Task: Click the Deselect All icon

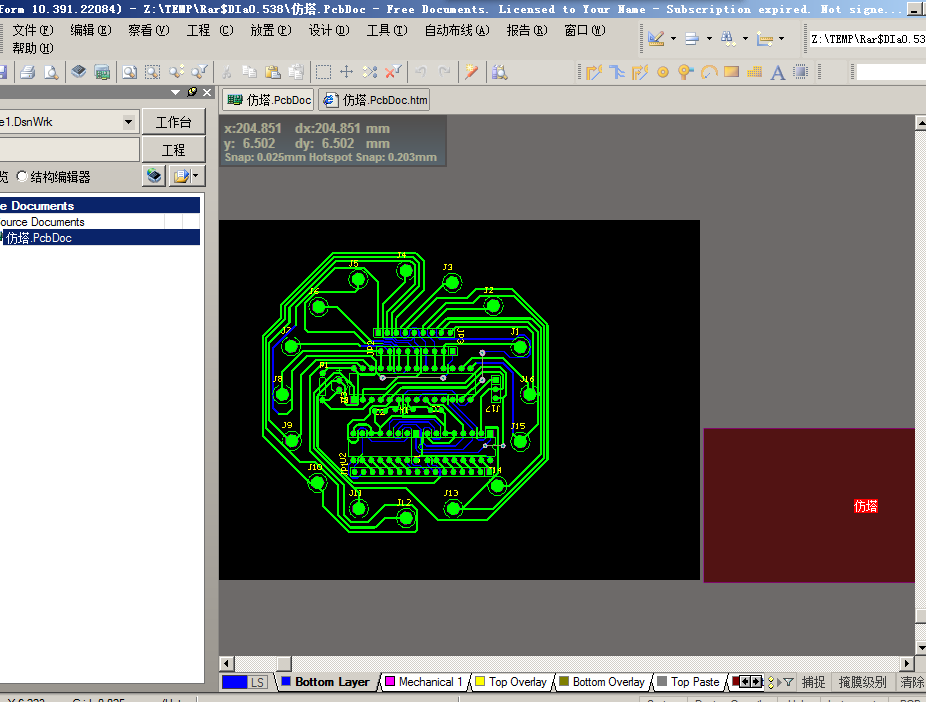Action: 370,72
